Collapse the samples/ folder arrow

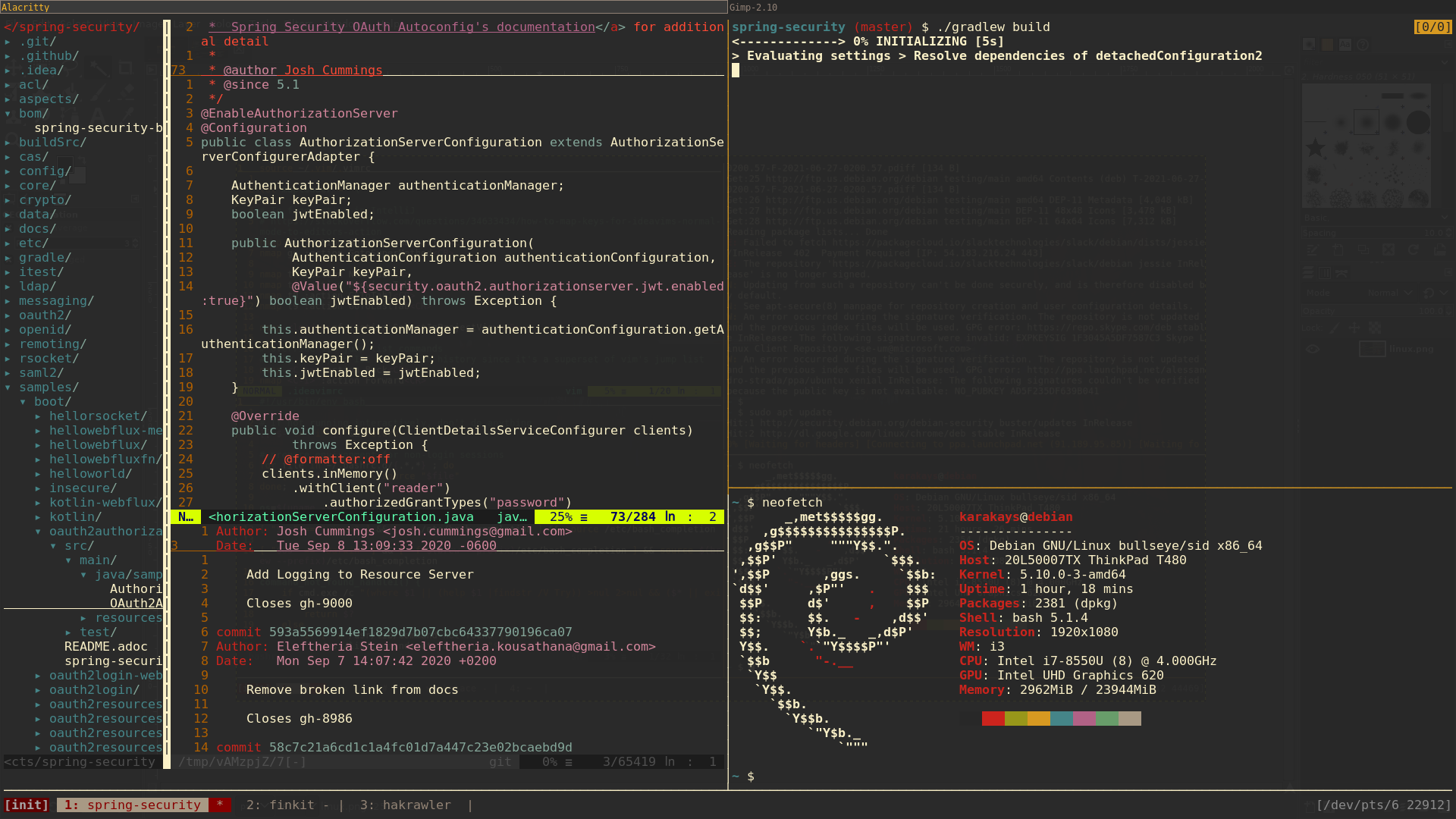[8, 388]
